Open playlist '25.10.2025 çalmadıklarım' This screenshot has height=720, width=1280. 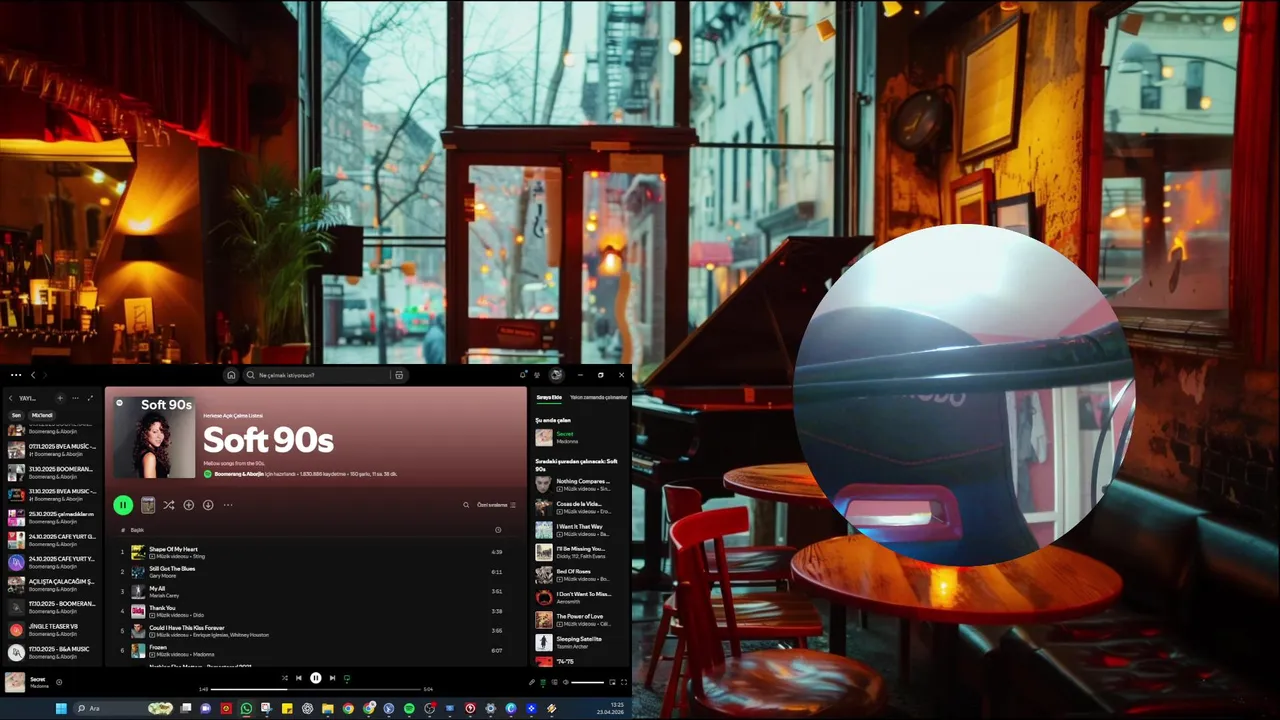(x=52, y=517)
